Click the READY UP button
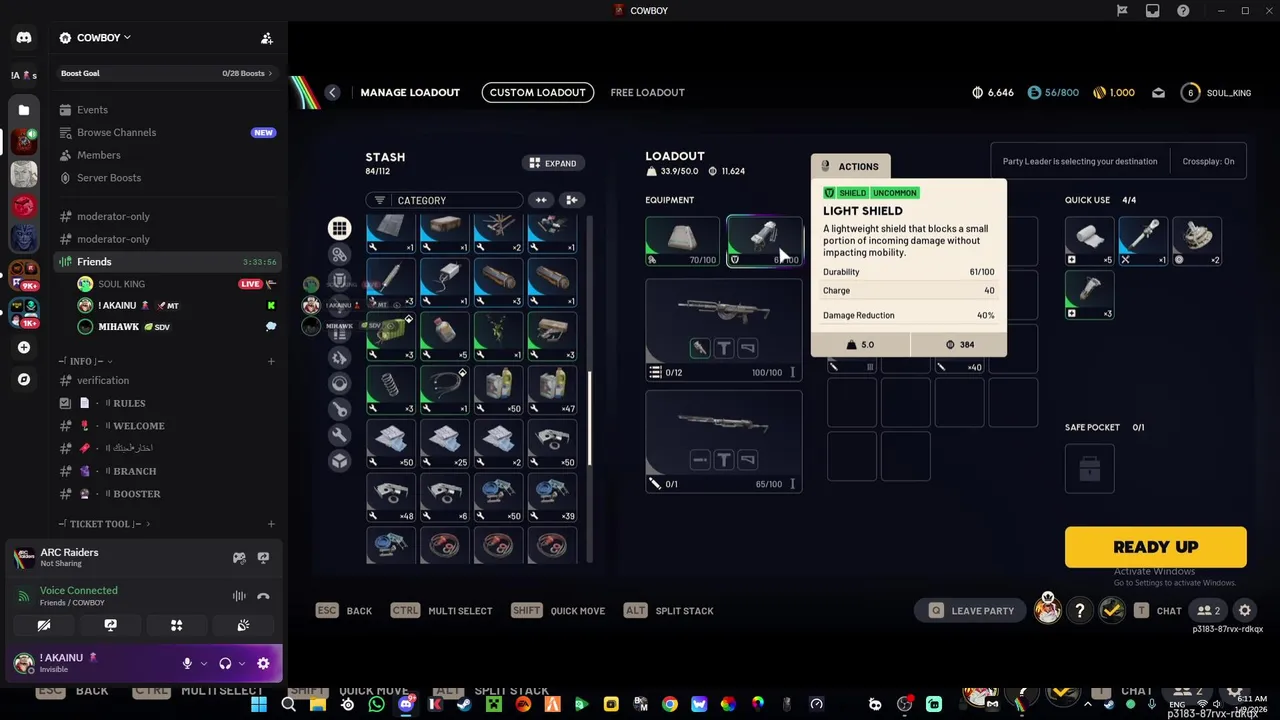 click(1156, 547)
